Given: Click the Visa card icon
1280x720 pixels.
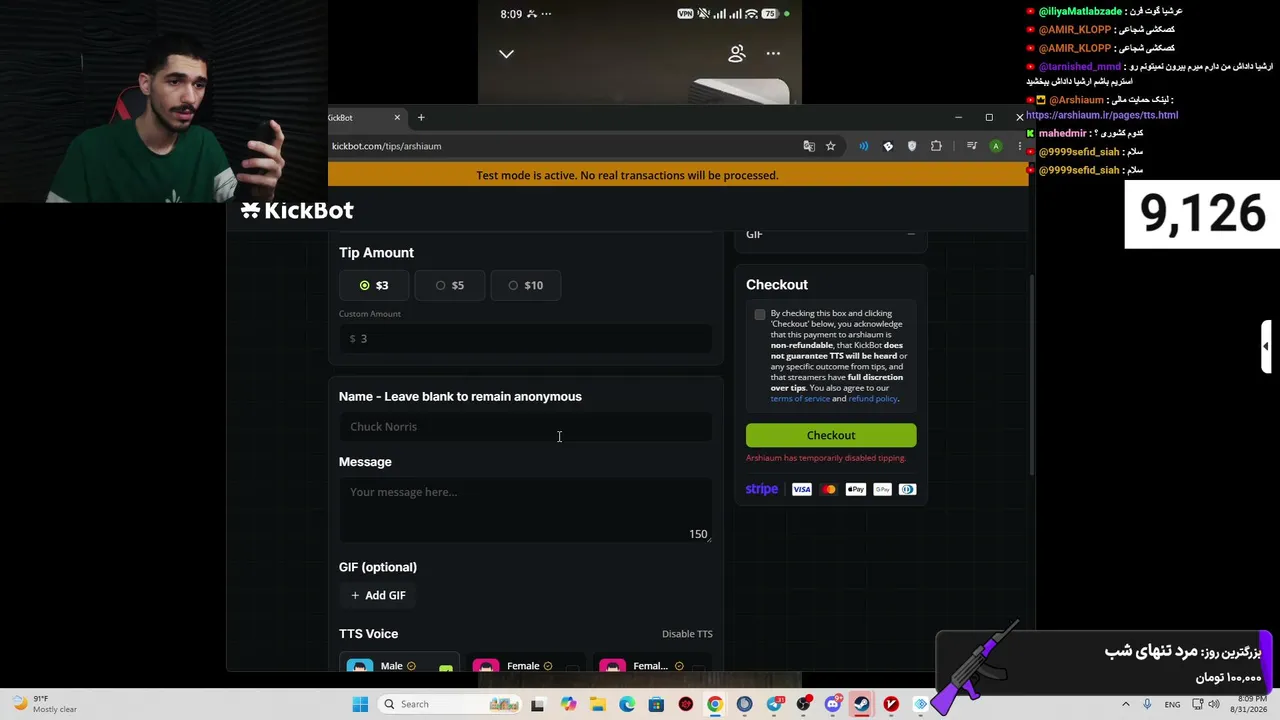Looking at the screenshot, I should (802, 489).
